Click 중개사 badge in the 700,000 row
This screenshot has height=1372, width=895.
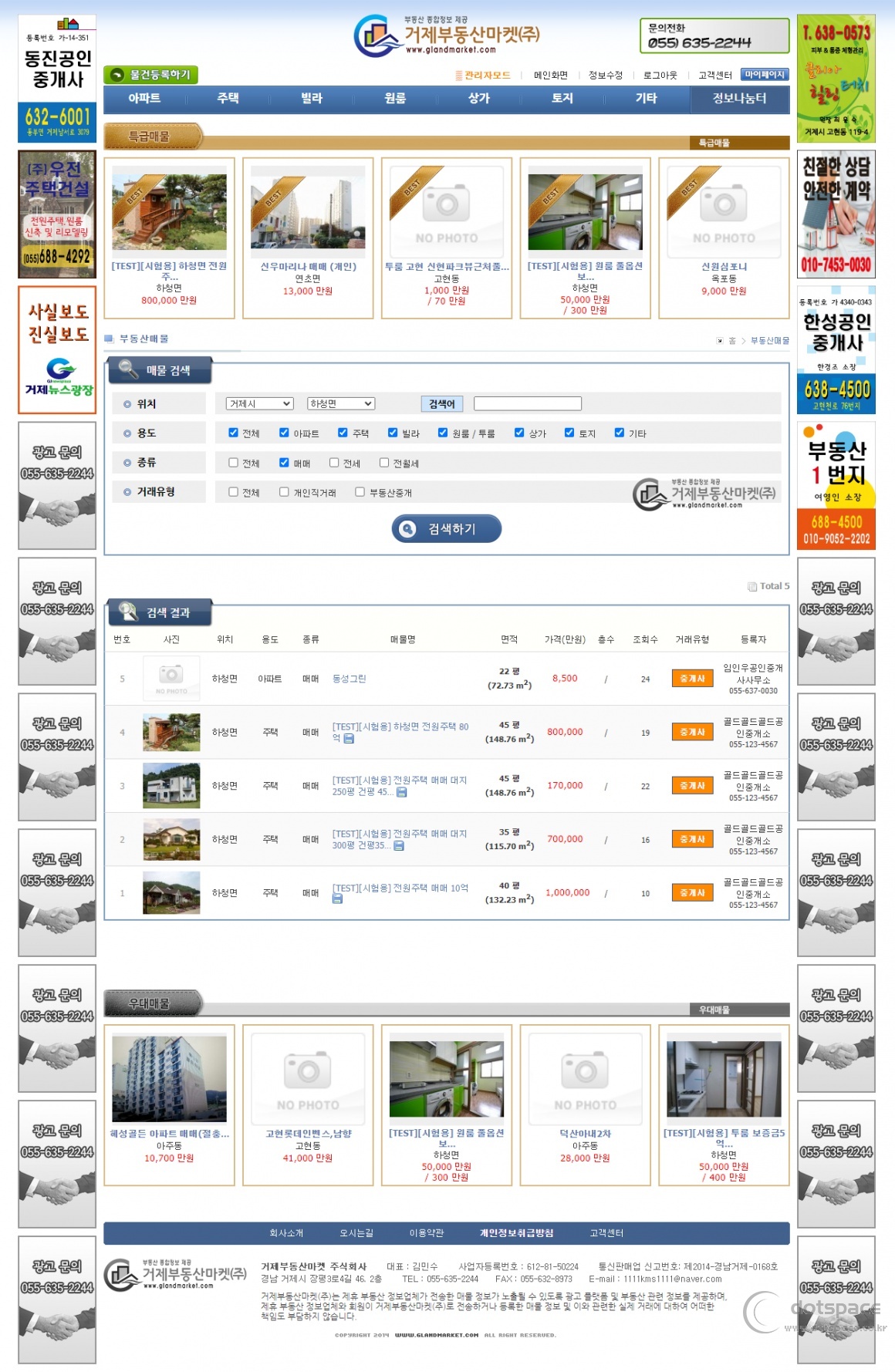(692, 839)
